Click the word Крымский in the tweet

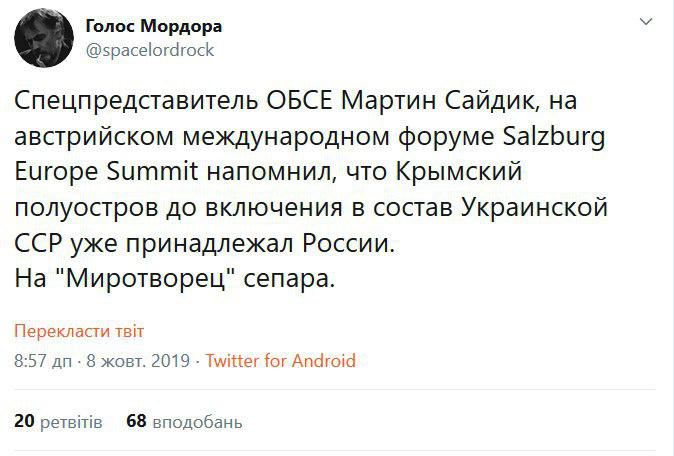(459, 172)
